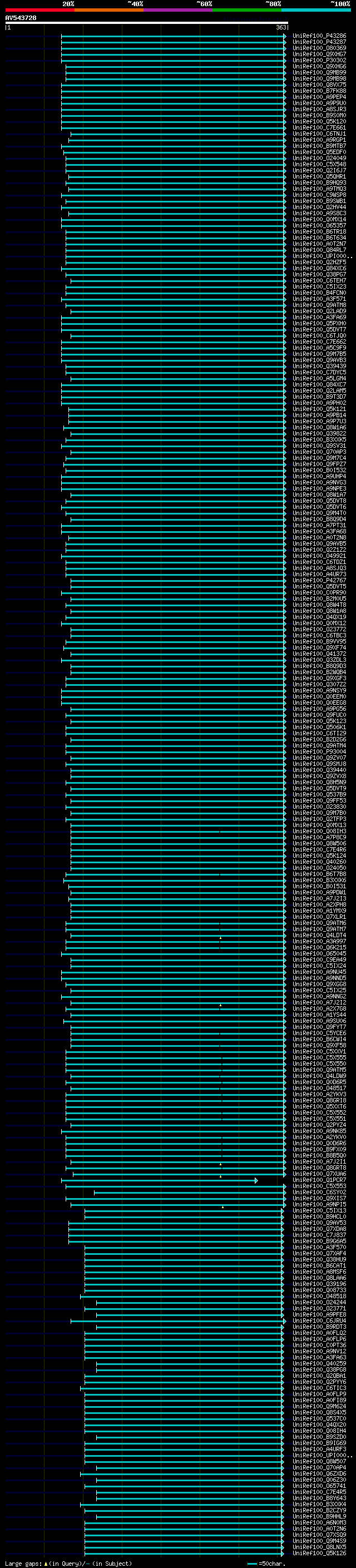Select hit label UniRef100_O65357
The image size is (356, 1568).
pos(319,225)
